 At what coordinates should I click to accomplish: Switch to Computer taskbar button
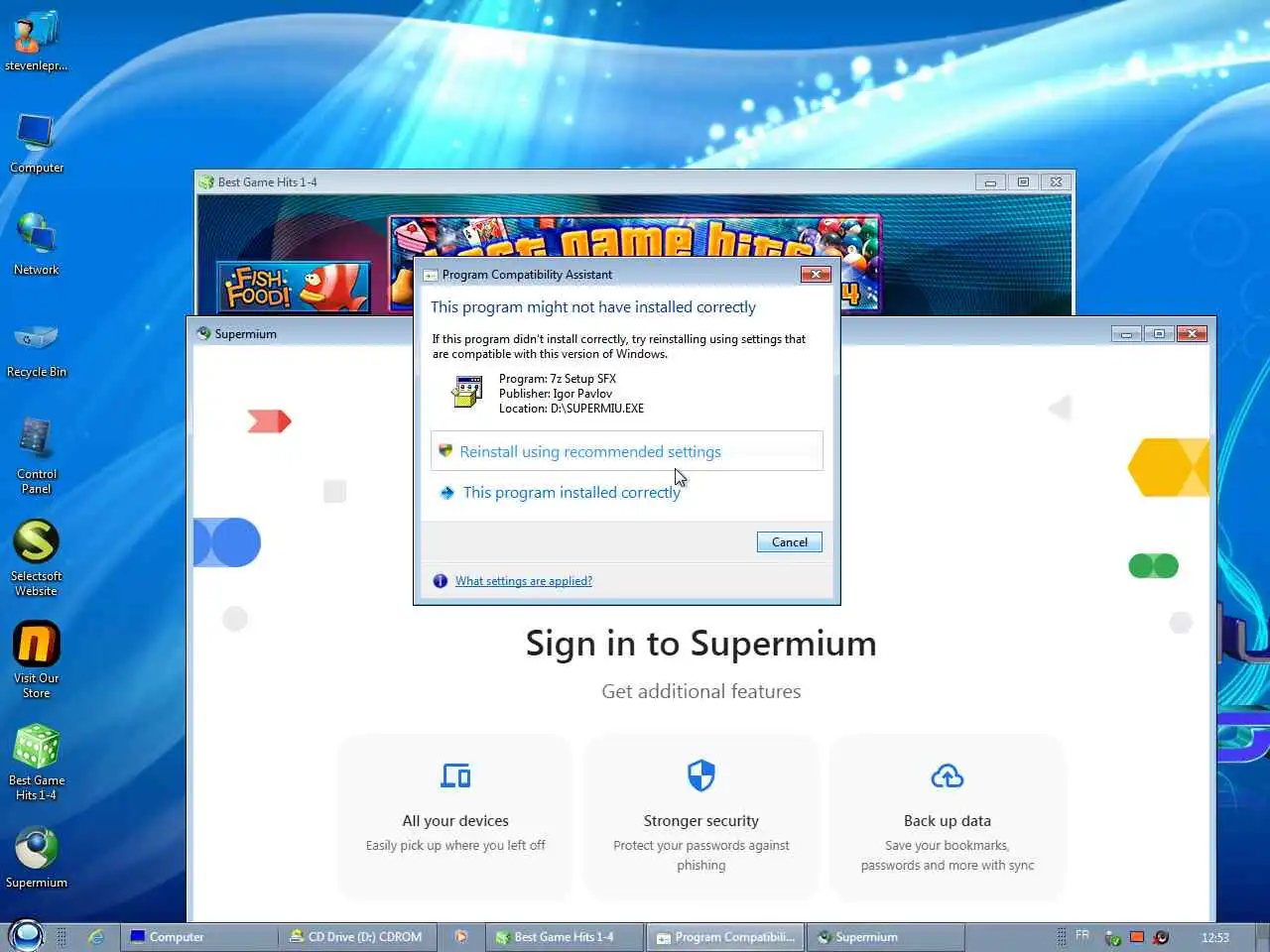pyautogui.click(x=198, y=936)
